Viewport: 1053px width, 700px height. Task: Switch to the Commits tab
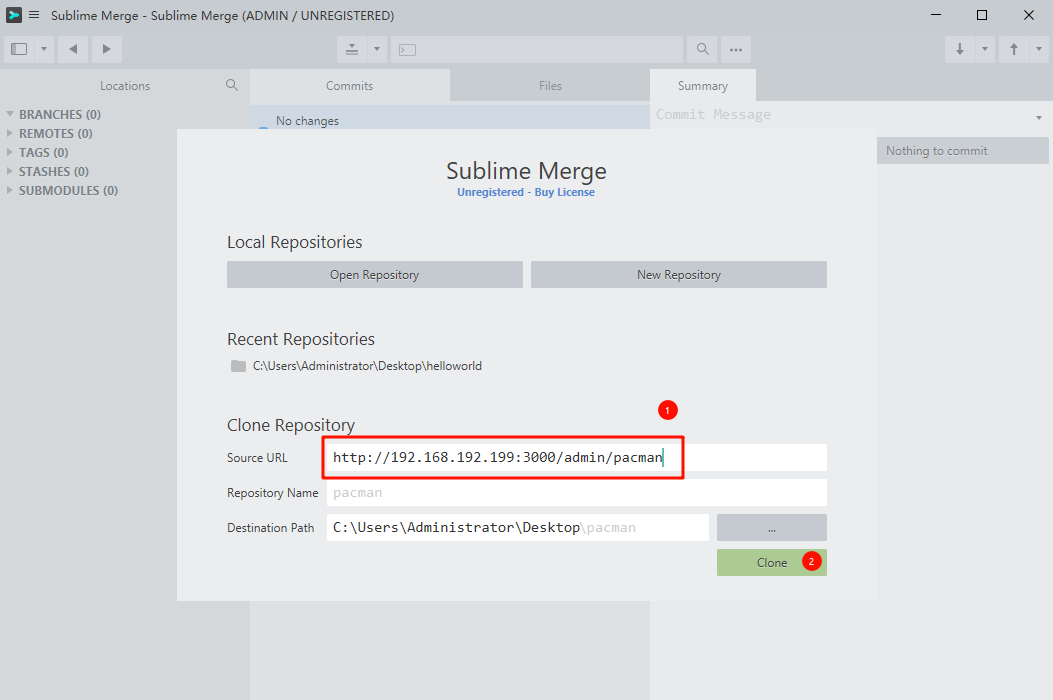[349, 86]
